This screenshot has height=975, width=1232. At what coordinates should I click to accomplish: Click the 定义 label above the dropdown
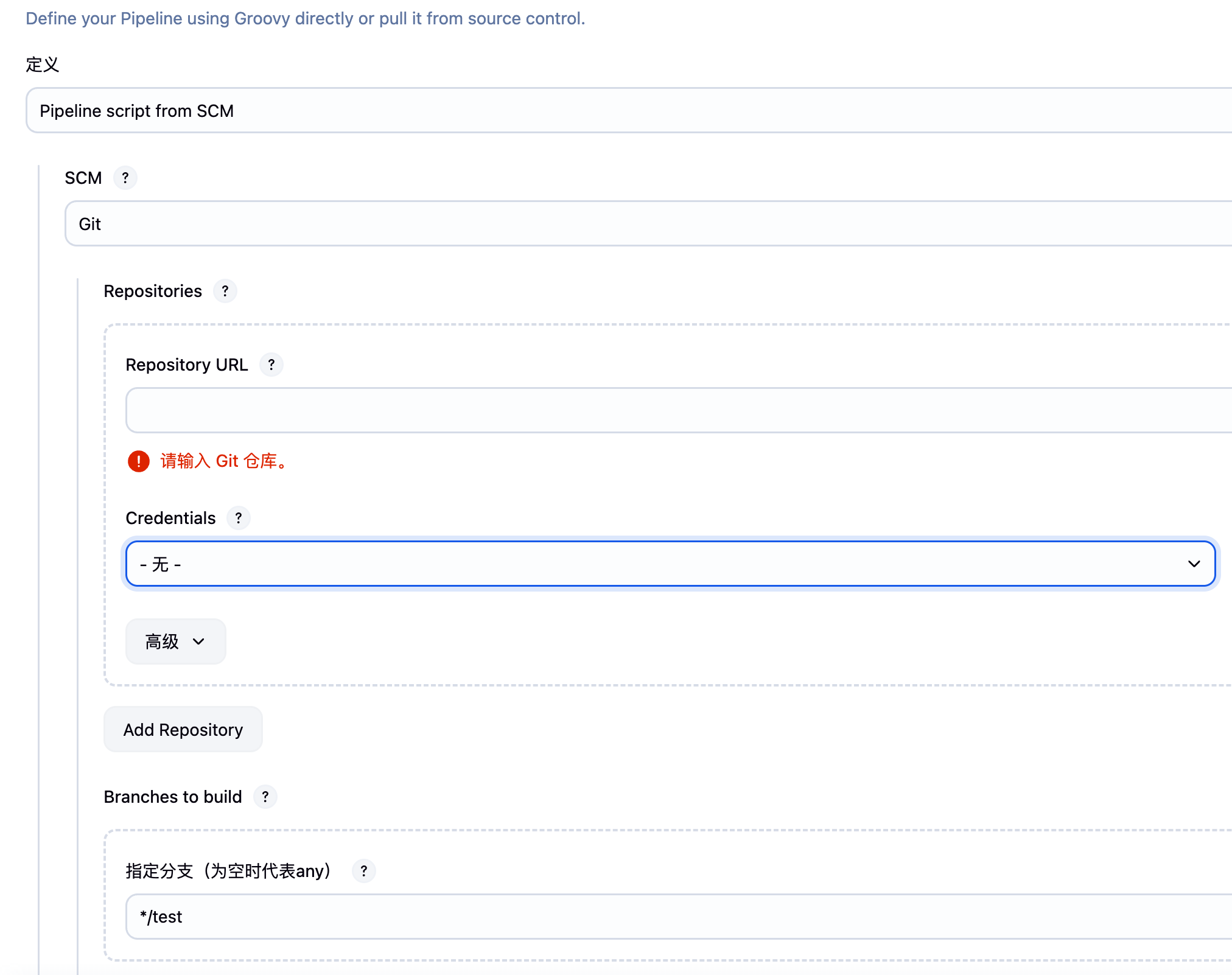point(43,65)
